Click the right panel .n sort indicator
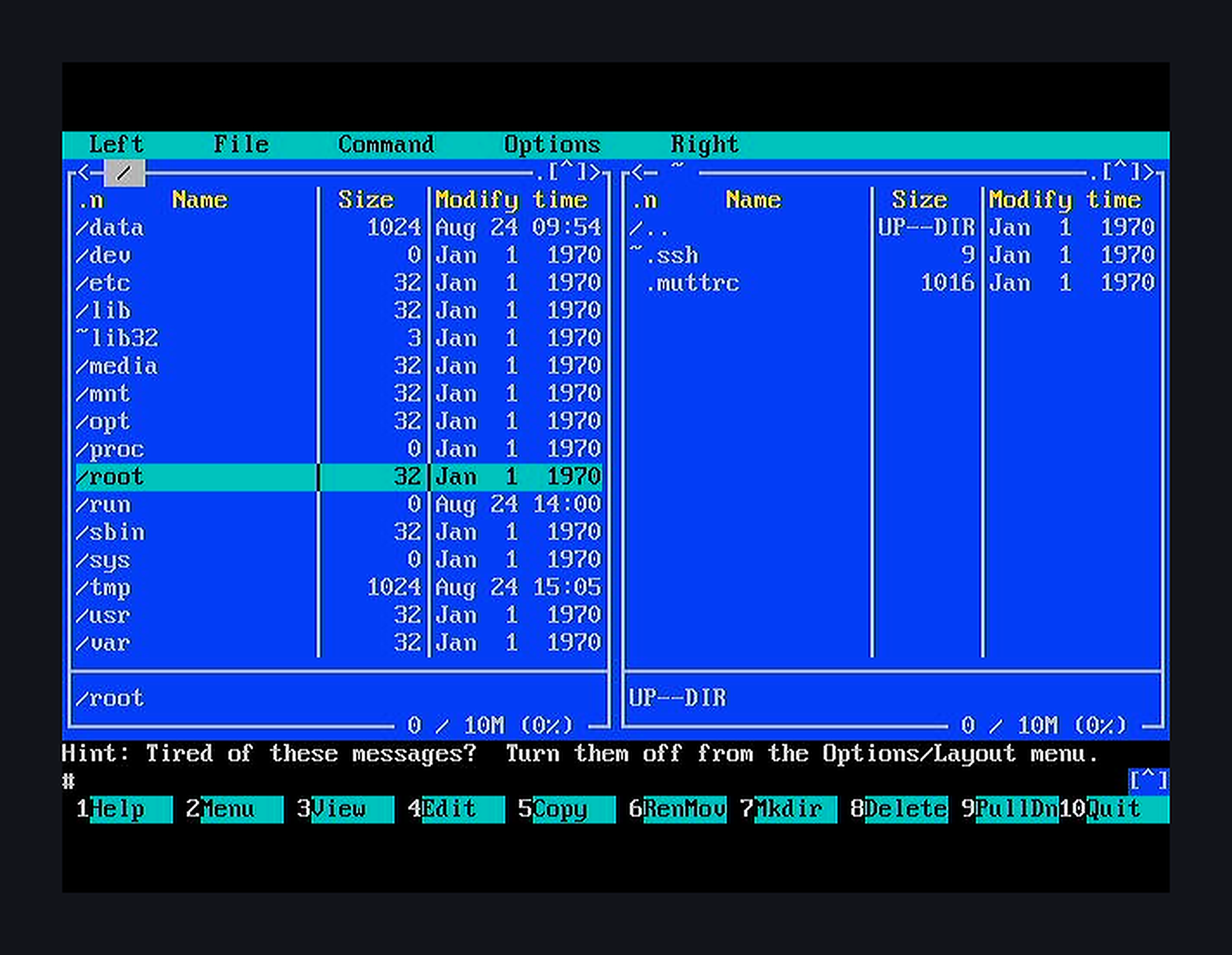This screenshot has width=1232, height=955. [644, 201]
